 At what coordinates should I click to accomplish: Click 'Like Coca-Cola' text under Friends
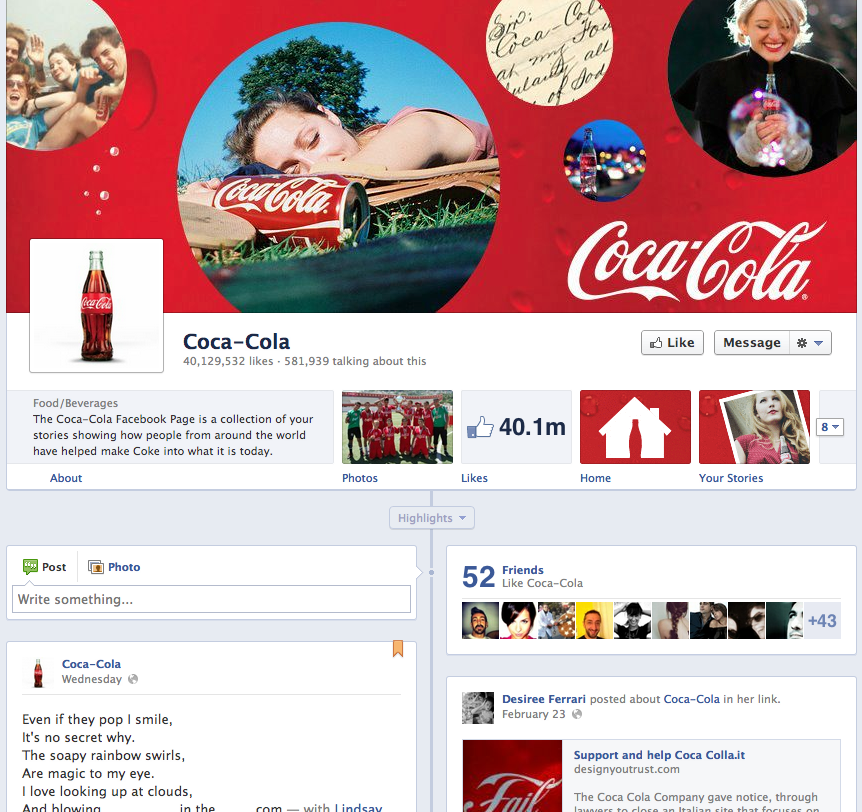(542, 583)
